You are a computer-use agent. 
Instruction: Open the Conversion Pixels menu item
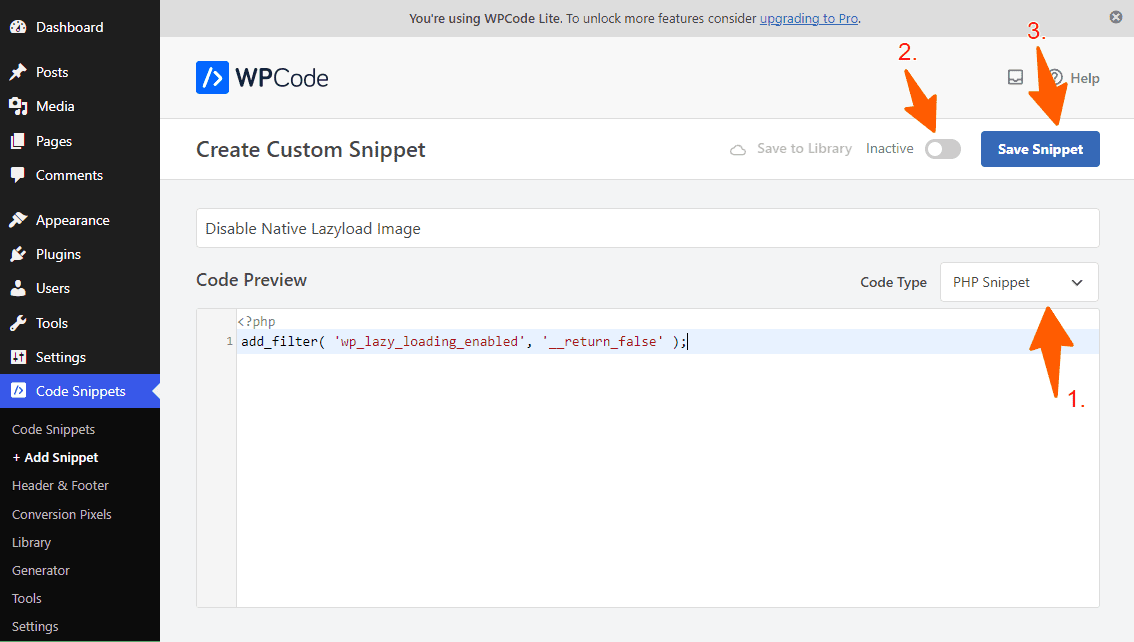[61, 514]
